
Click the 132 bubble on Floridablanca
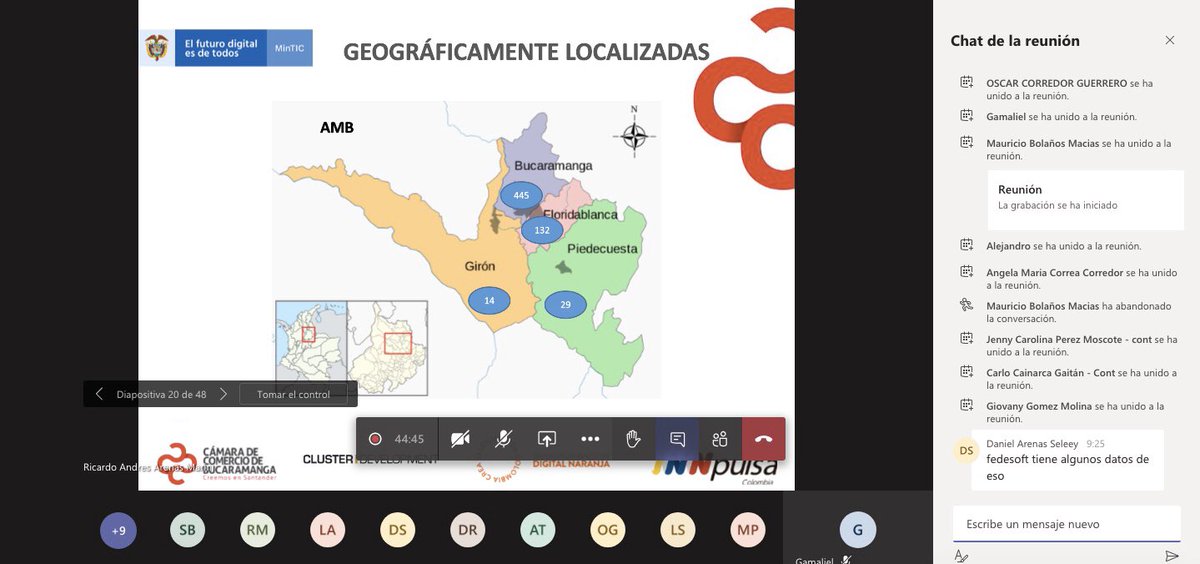(541, 230)
